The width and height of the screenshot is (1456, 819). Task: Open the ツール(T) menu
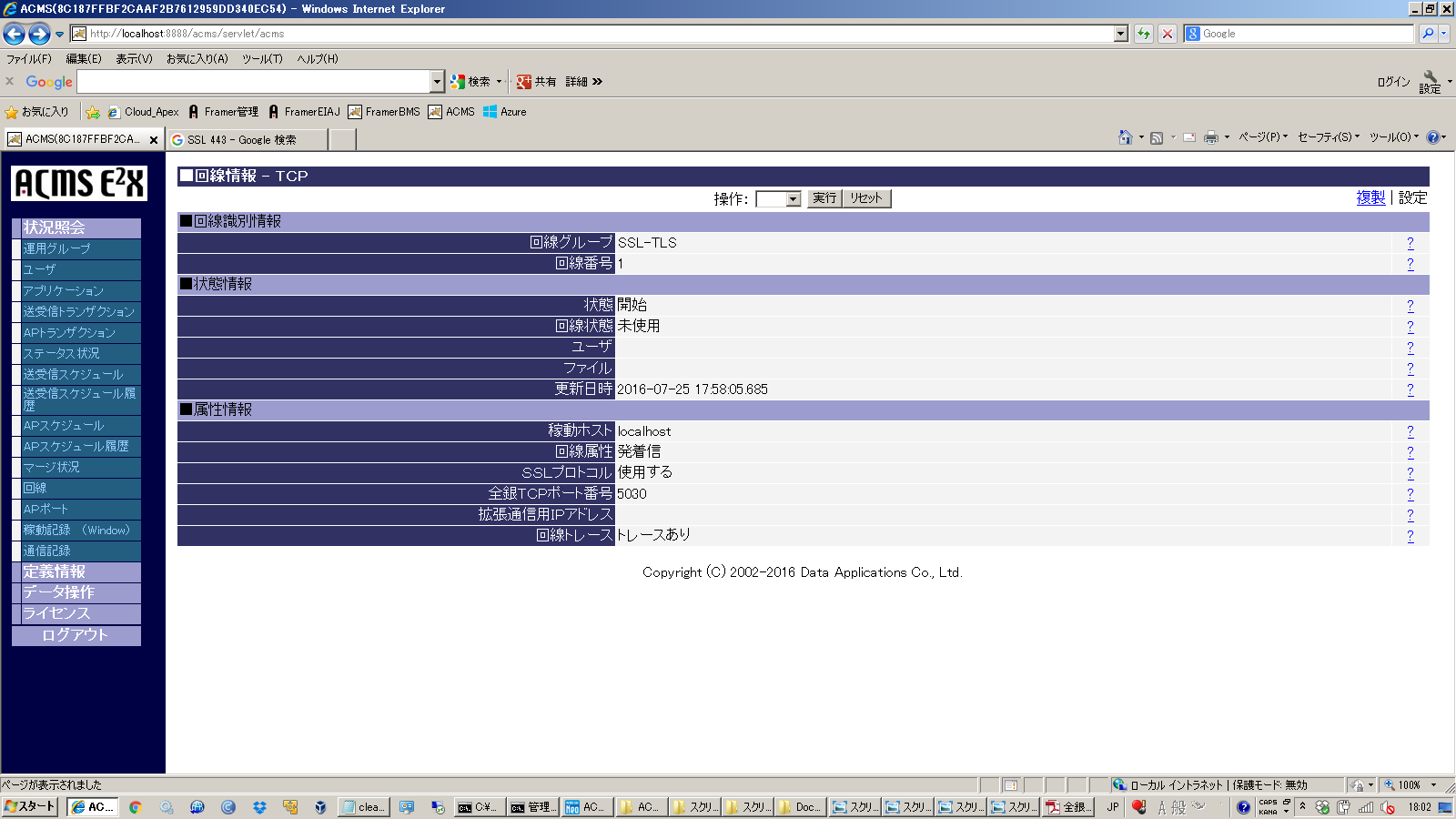pos(262,58)
